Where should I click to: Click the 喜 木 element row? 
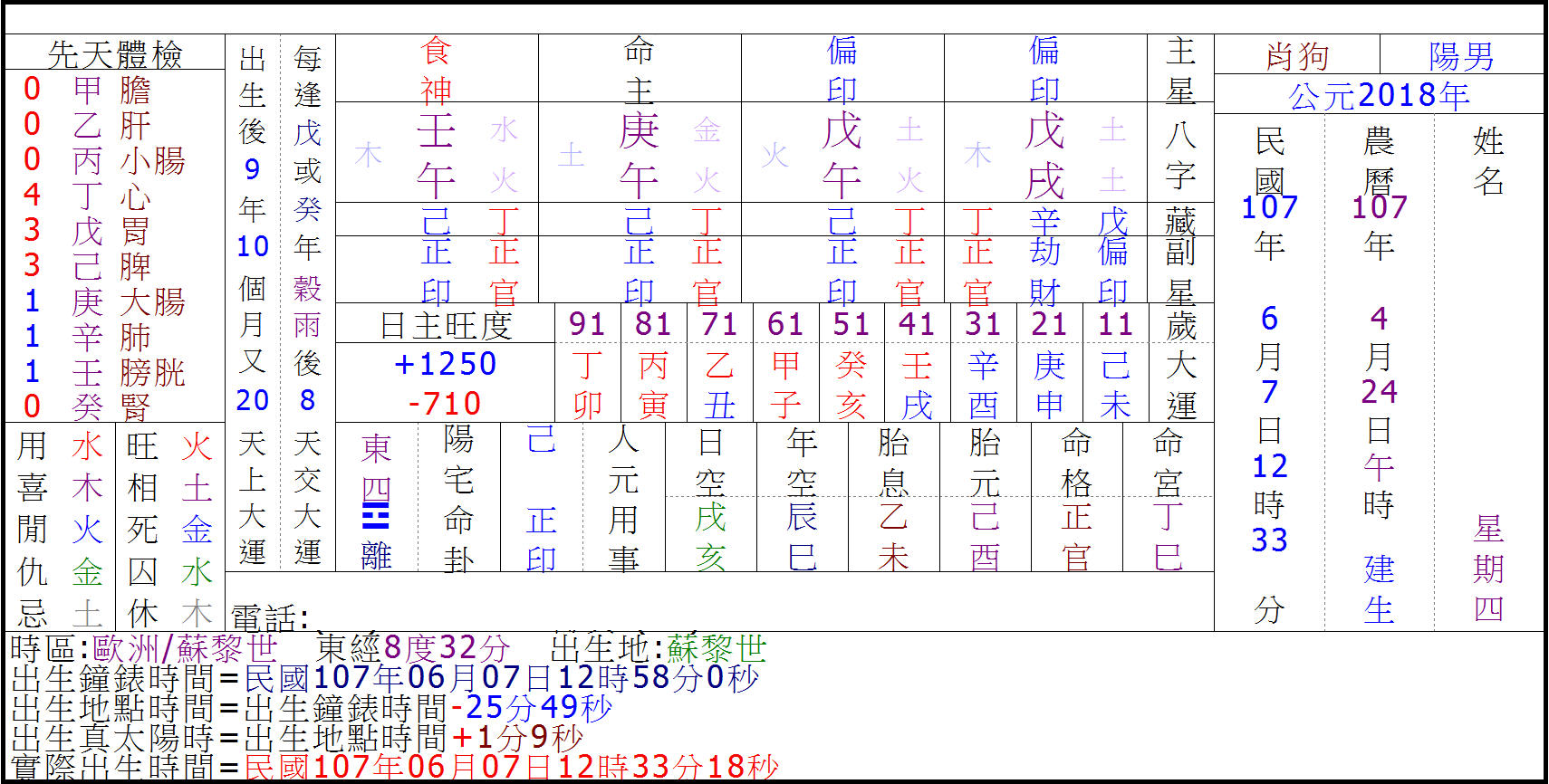click(x=60, y=488)
